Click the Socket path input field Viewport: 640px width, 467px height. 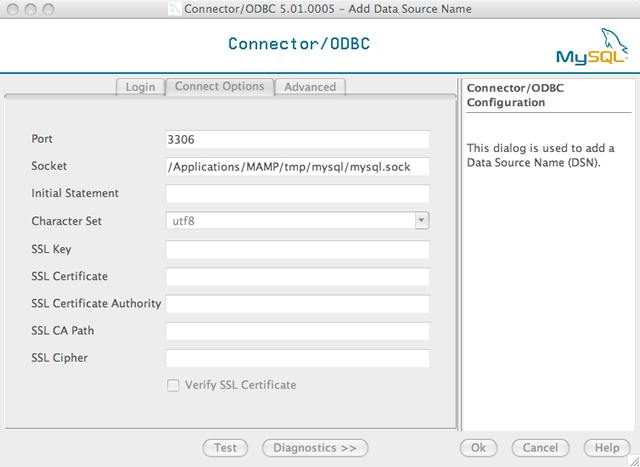coord(298,167)
